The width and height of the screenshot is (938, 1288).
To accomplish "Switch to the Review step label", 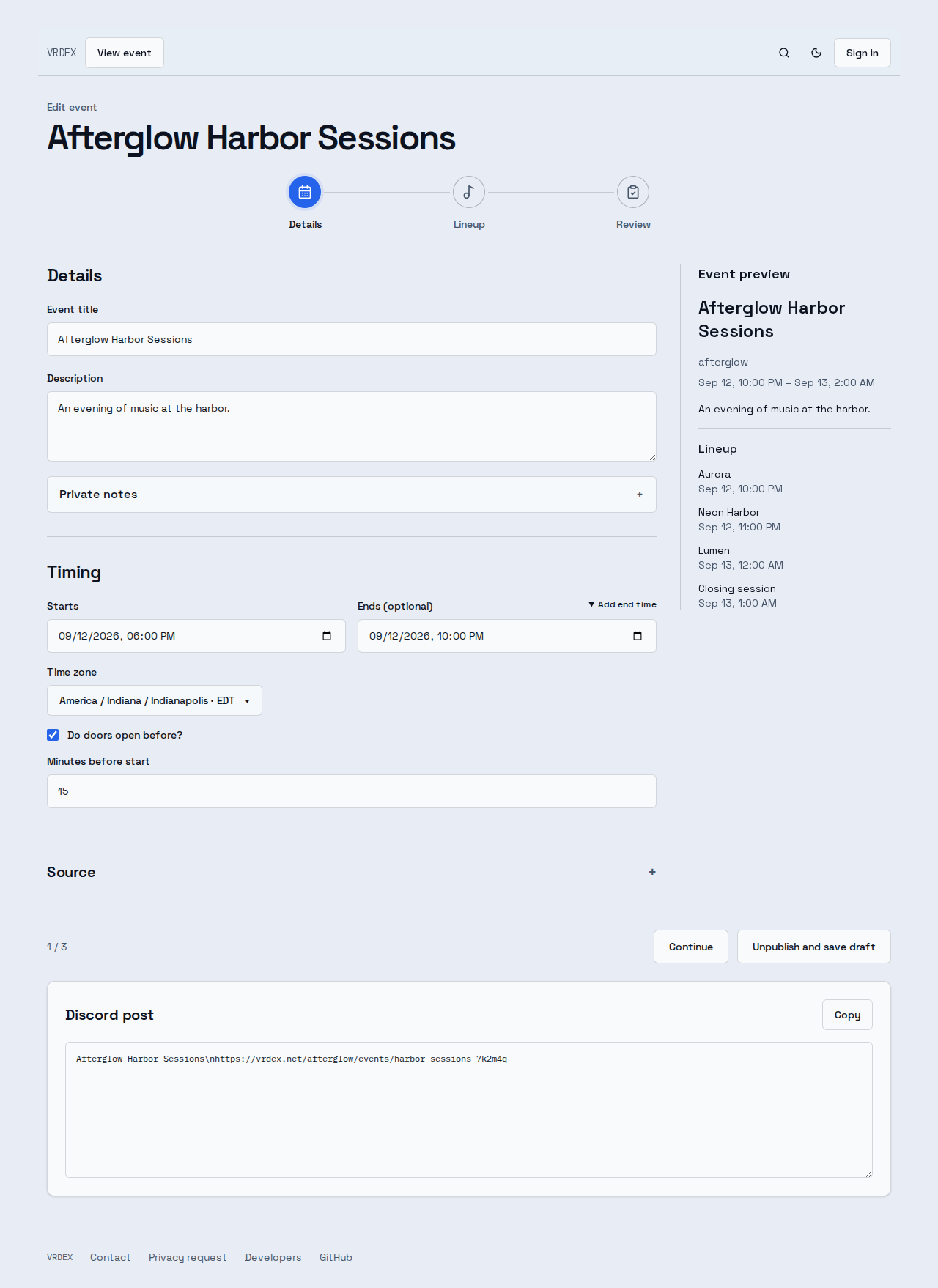I will point(633,224).
